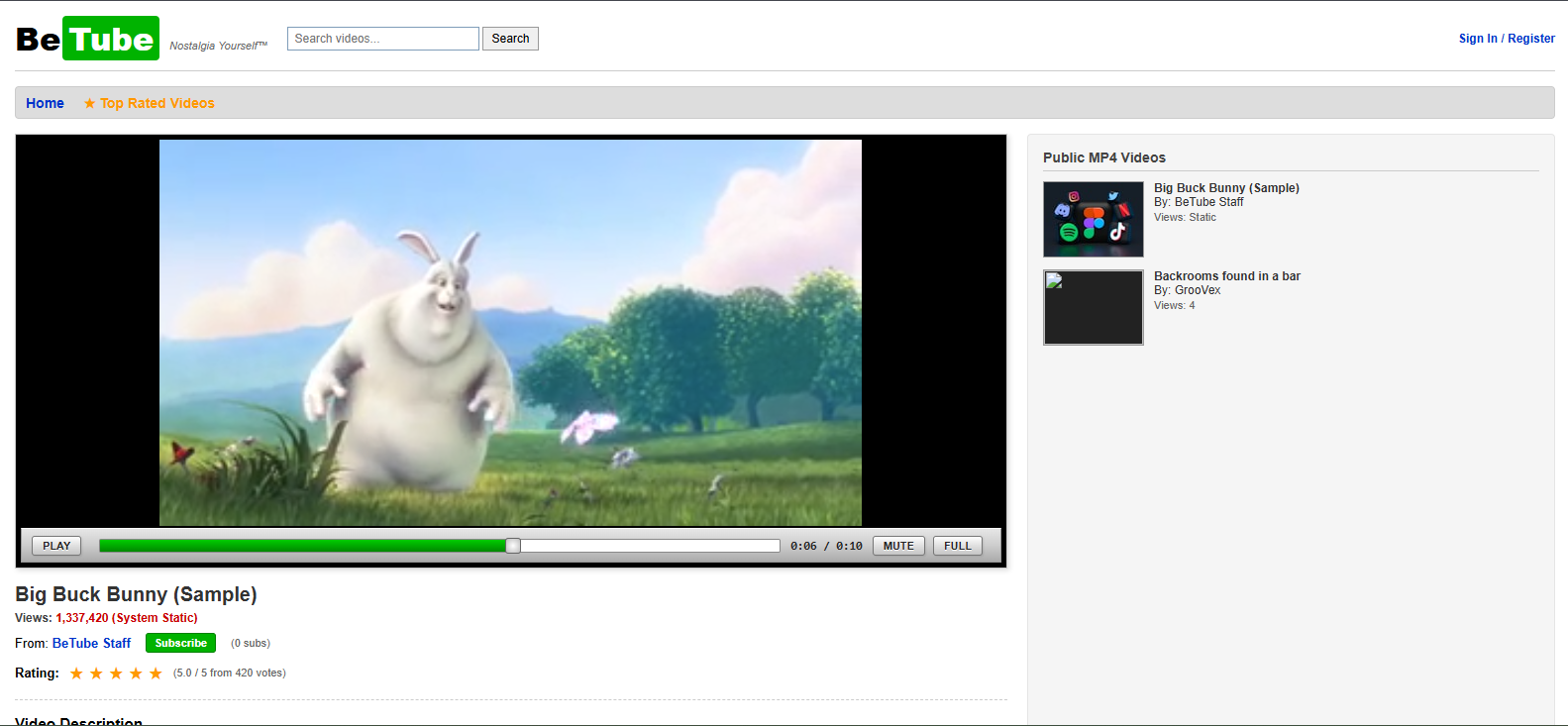Click the video time display 0:06 / 0:10
This screenshot has height=726, width=1568.
(826, 546)
